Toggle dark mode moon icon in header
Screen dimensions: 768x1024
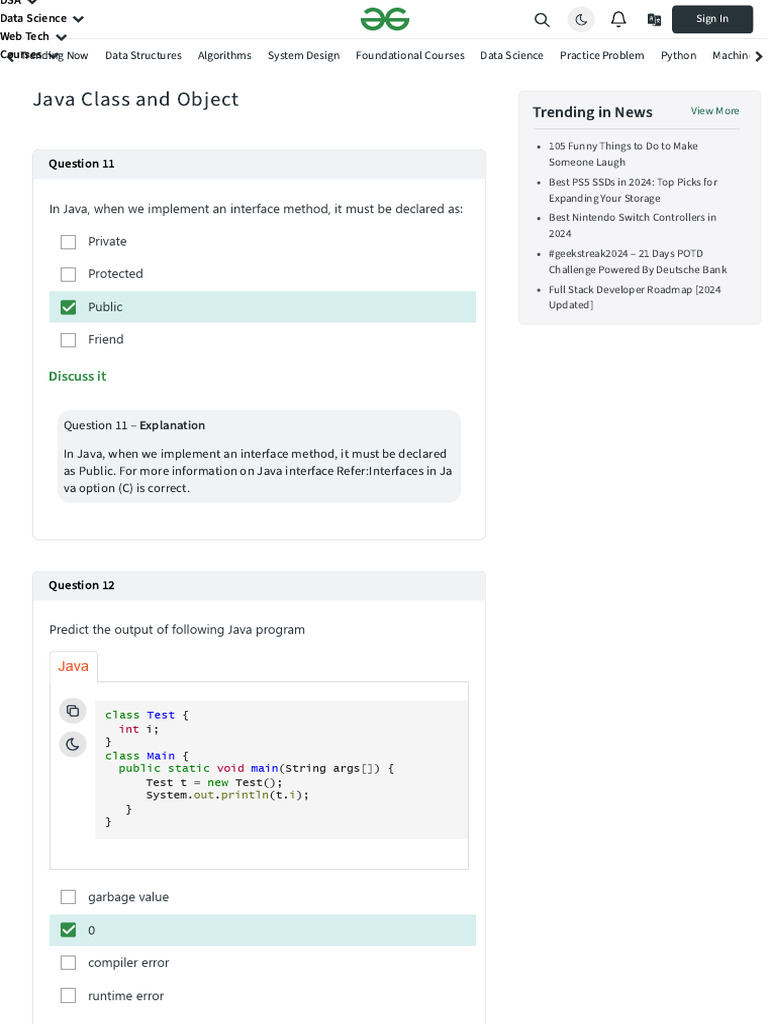click(581, 19)
